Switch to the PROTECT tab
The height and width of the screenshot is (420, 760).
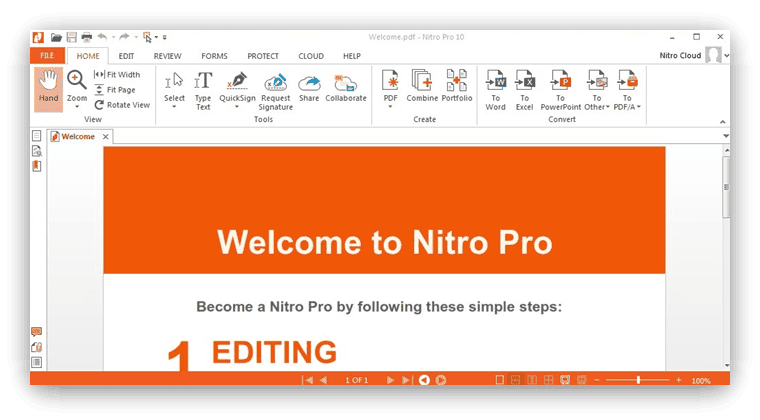[263, 56]
